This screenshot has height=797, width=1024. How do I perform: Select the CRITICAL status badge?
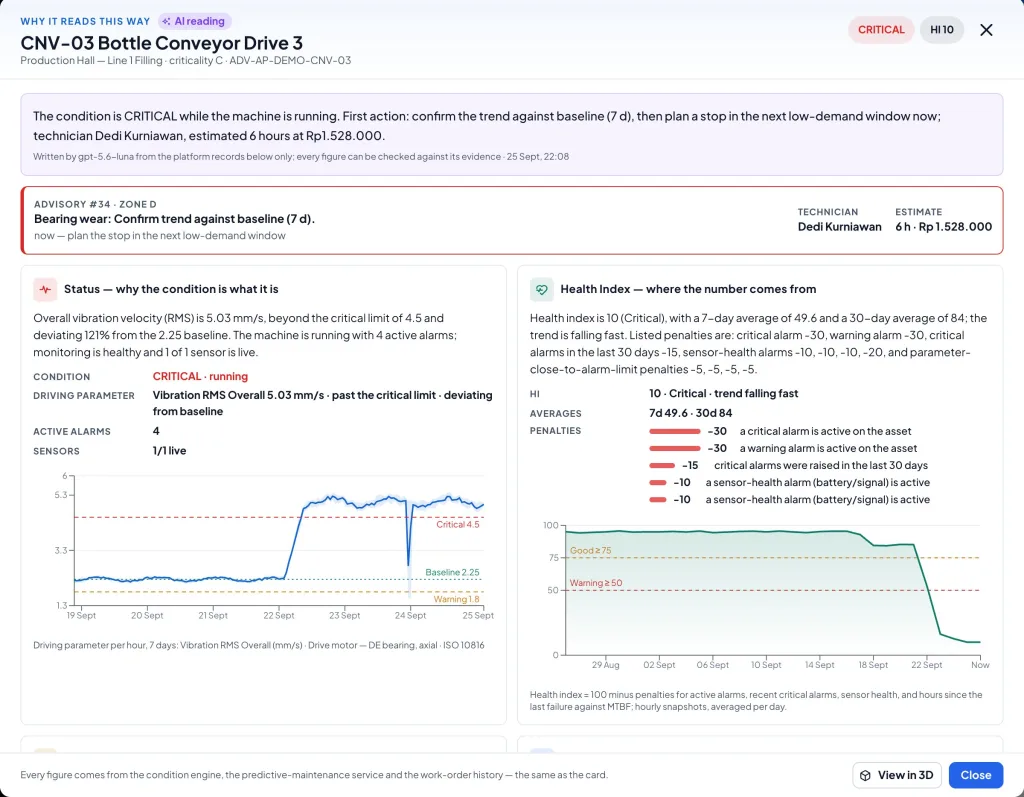pyautogui.click(x=881, y=30)
